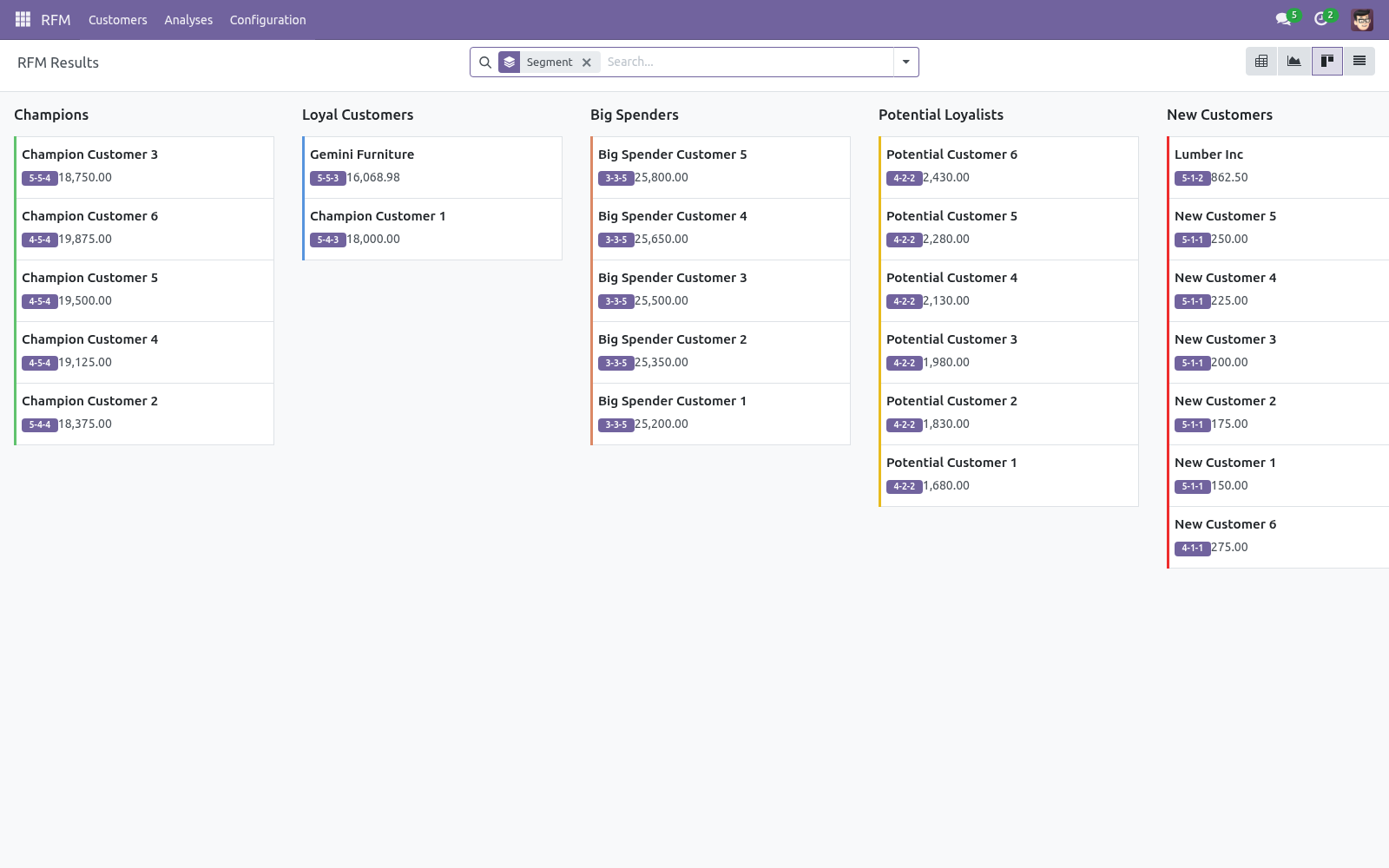Click the Potential Loyalists column header
The height and width of the screenshot is (868, 1389).
tap(941, 115)
